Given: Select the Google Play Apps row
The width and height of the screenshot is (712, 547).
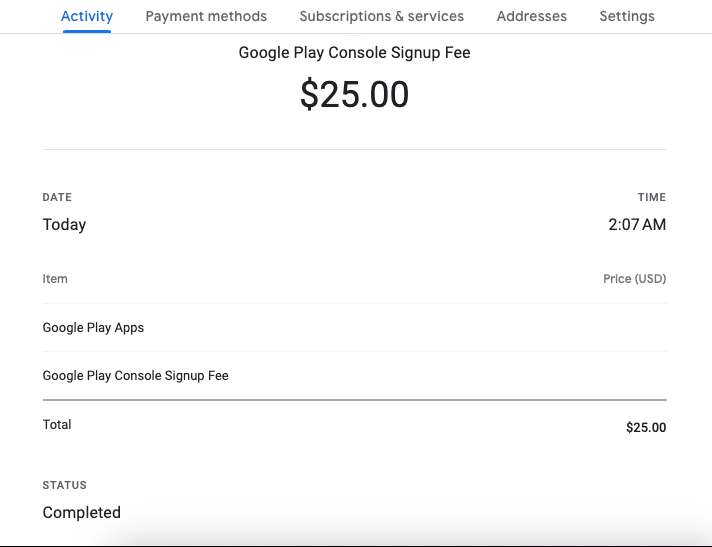Looking at the screenshot, I should [x=93, y=328].
